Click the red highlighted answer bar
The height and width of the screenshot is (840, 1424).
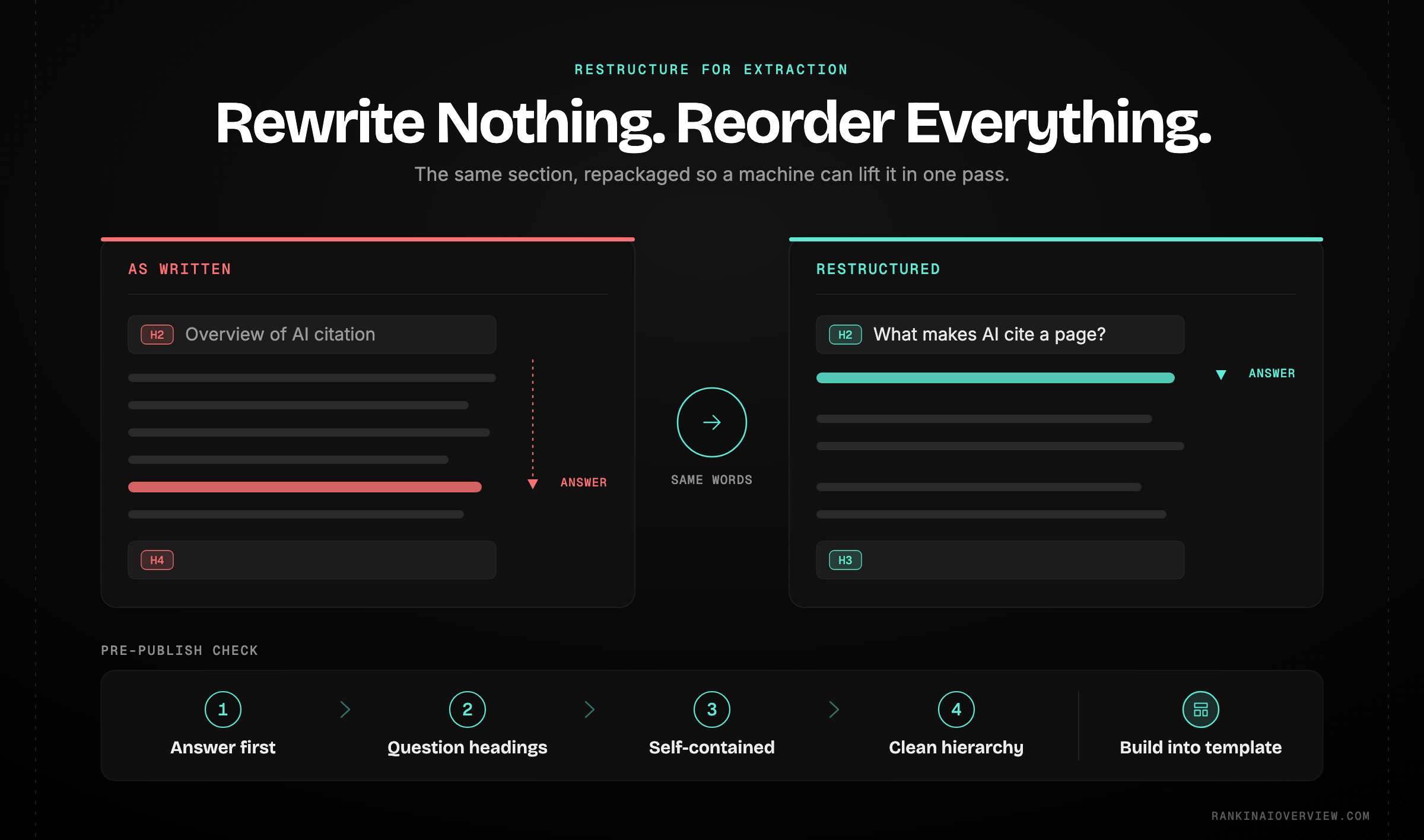[305, 487]
